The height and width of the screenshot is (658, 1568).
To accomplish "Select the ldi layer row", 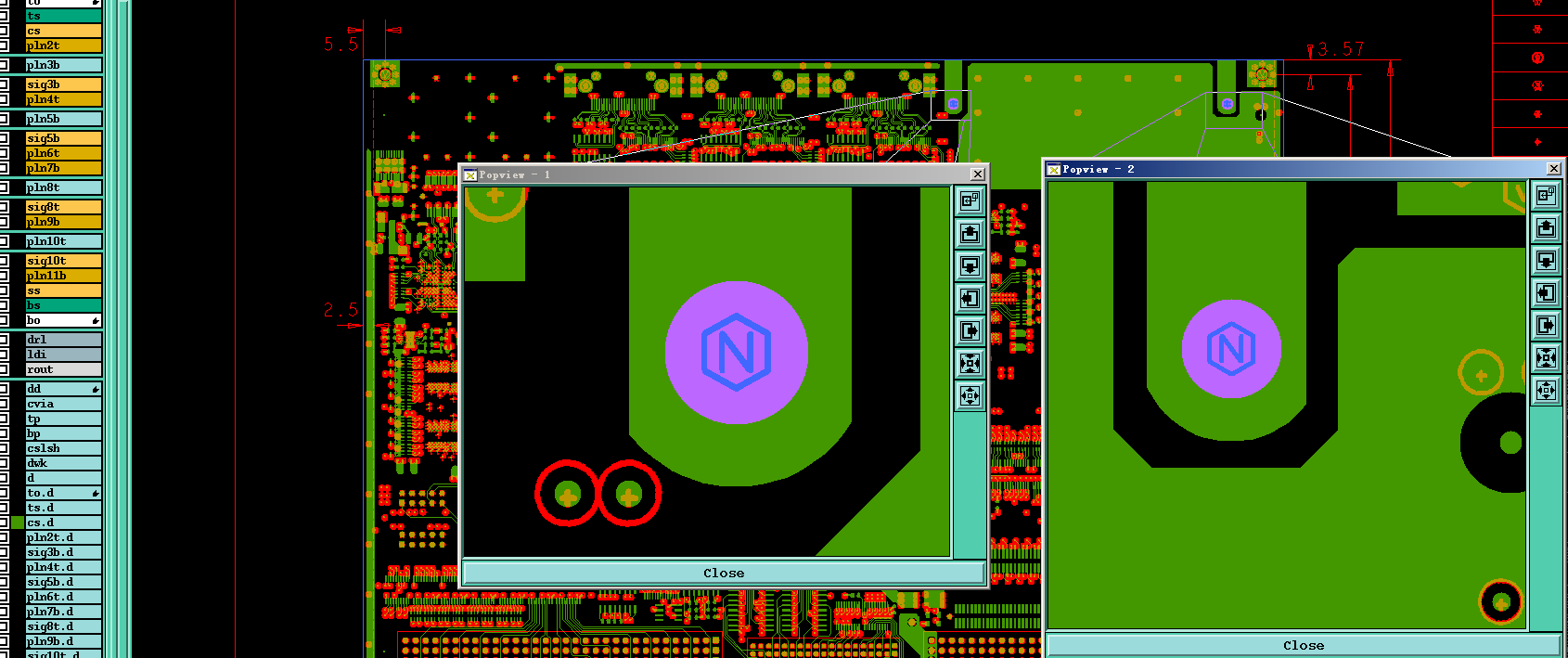I will click(x=63, y=355).
